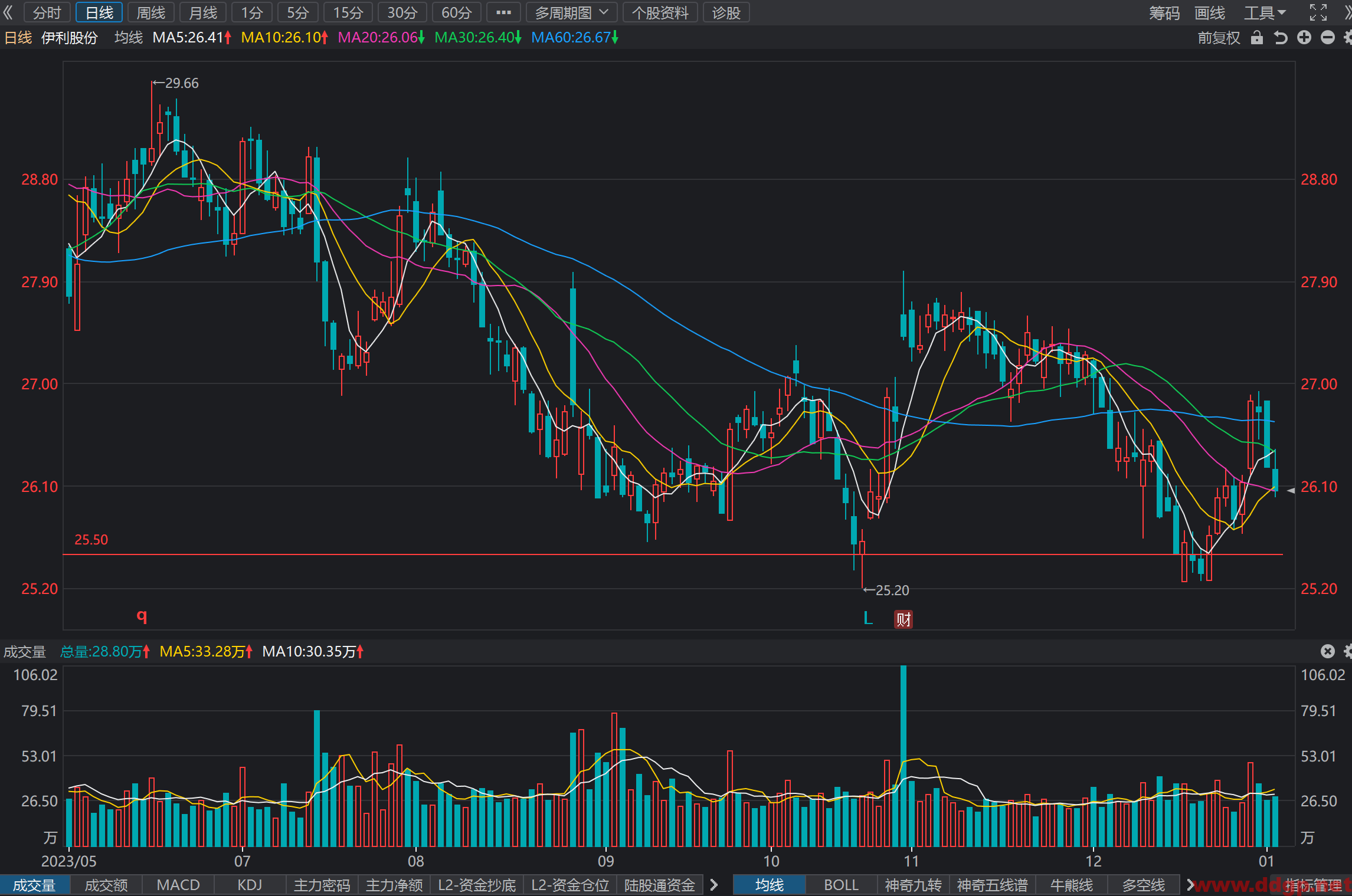Open the 工具 tools dropdown
Screen dimensions: 1352x896
click(1265, 12)
